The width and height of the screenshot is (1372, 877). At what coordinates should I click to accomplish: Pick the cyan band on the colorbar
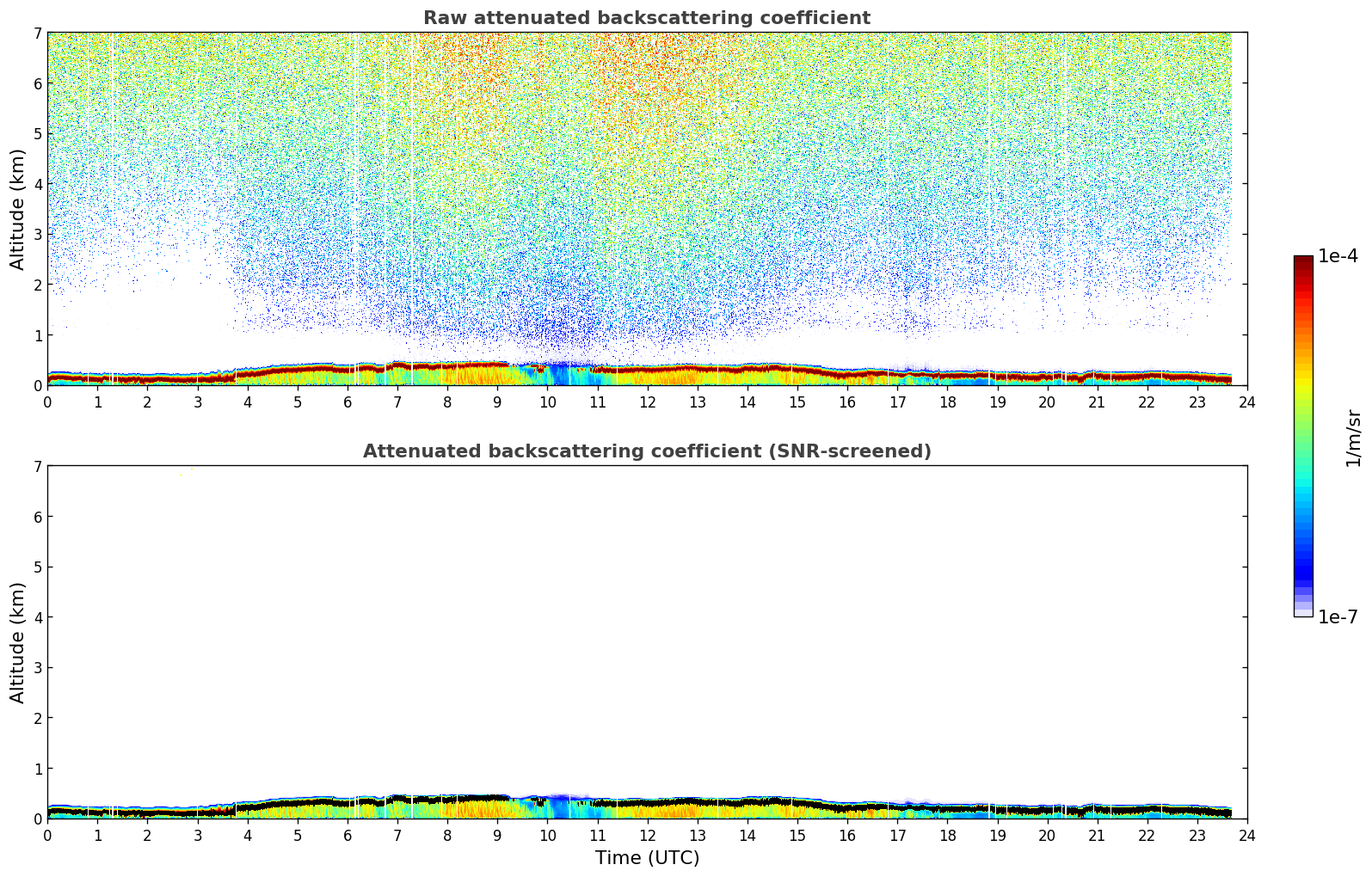[x=1303, y=490]
